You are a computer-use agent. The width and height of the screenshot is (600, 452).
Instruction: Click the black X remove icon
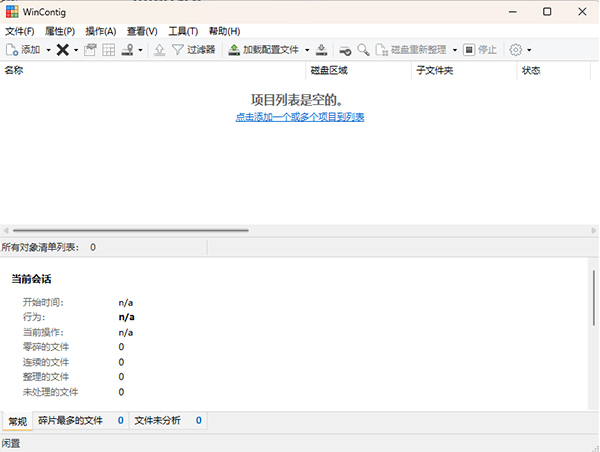pyautogui.click(x=62, y=49)
